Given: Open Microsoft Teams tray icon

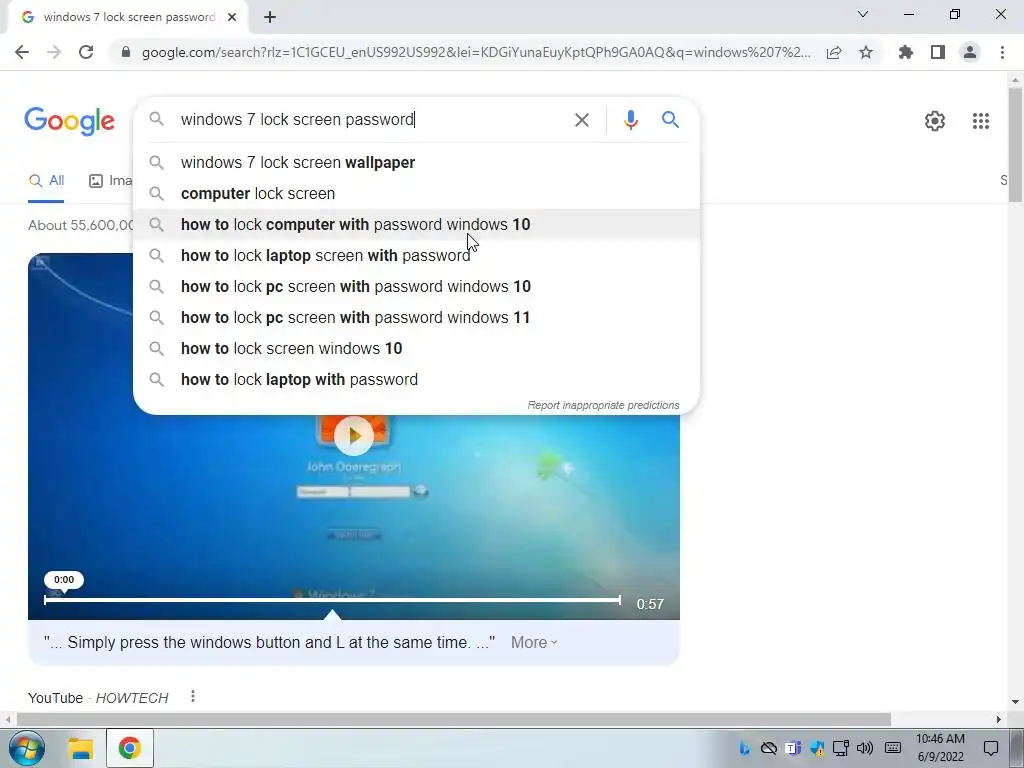Looking at the screenshot, I should point(792,748).
